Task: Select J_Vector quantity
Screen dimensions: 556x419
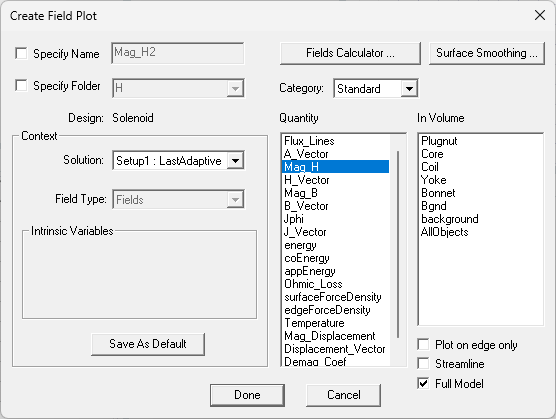Action: [x=335, y=232]
